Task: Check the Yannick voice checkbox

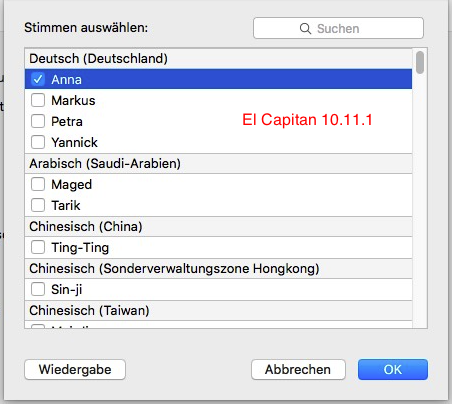Action: pyautogui.click(x=38, y=142)
